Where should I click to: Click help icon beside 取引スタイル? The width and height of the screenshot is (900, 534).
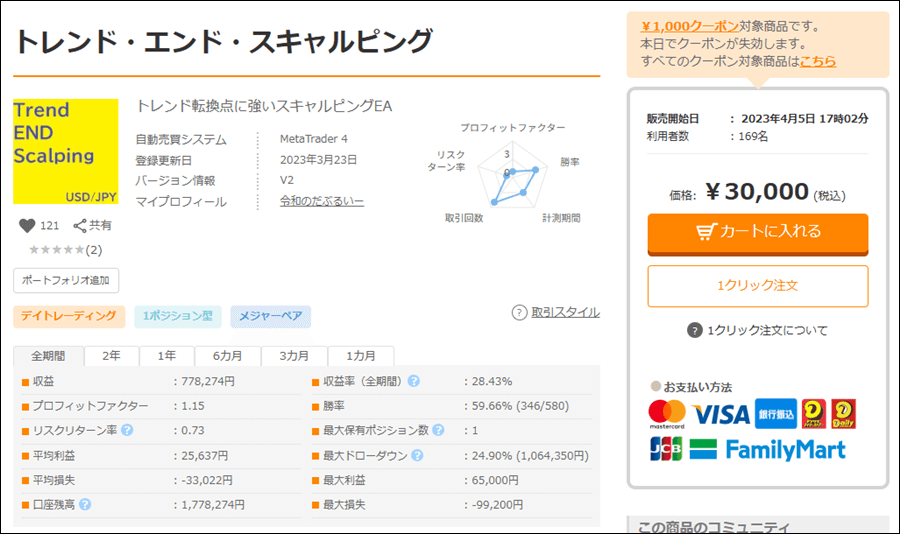click(519, 312)
